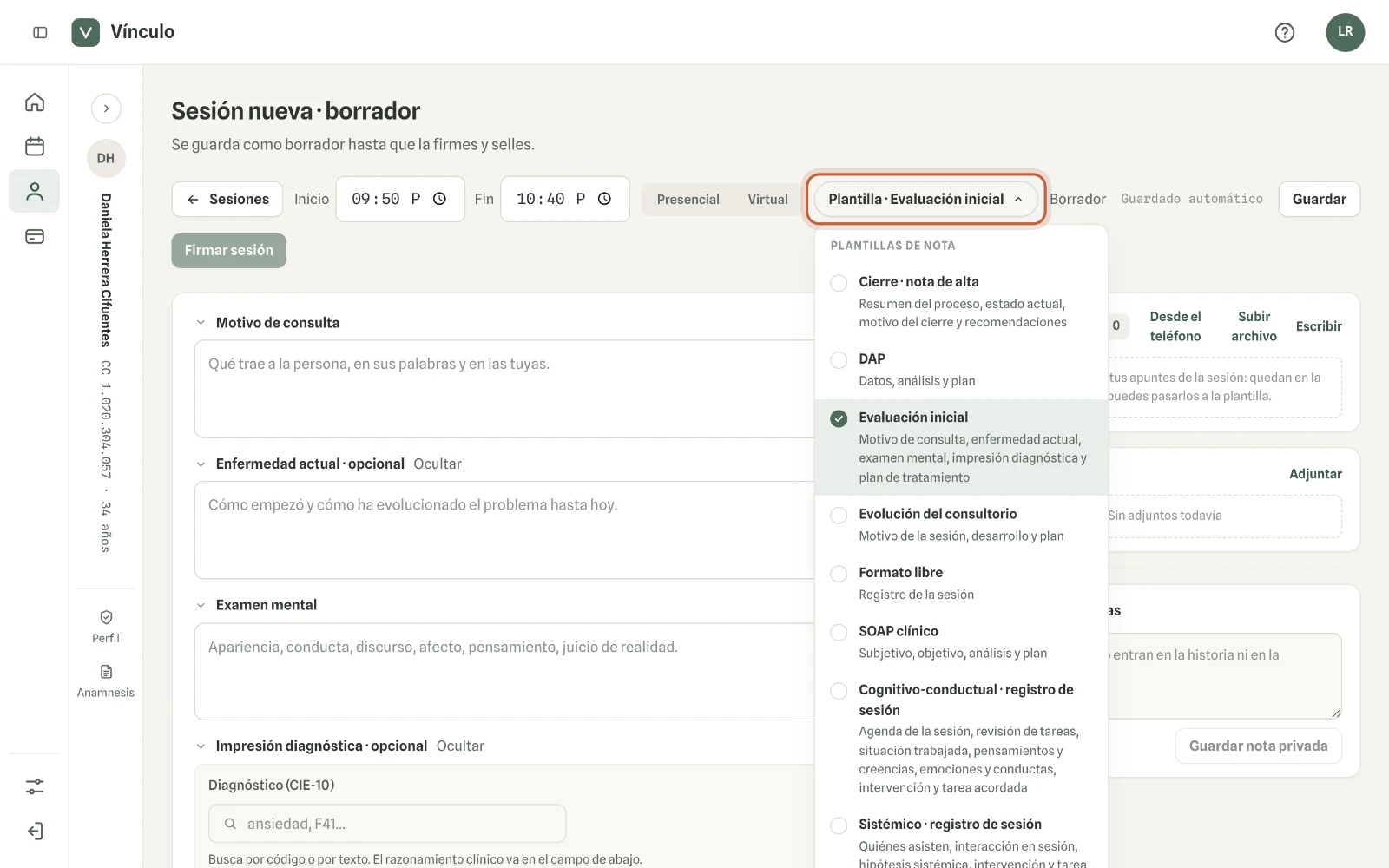
Task: Open the settings sliders icon
Action: click(35, 786)
